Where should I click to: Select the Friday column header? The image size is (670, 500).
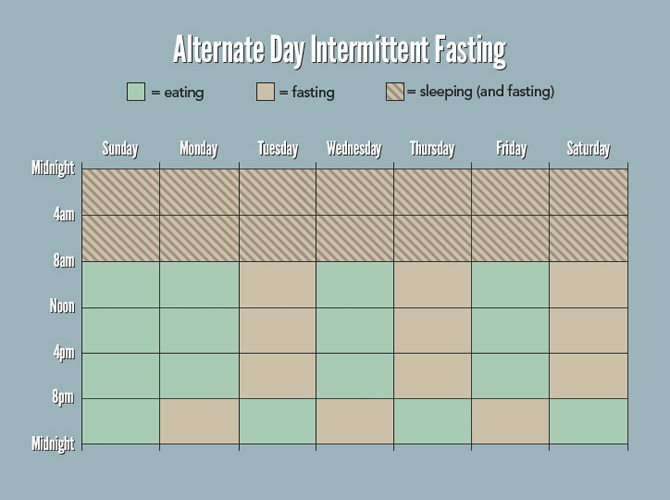click(x=511, y=149)
